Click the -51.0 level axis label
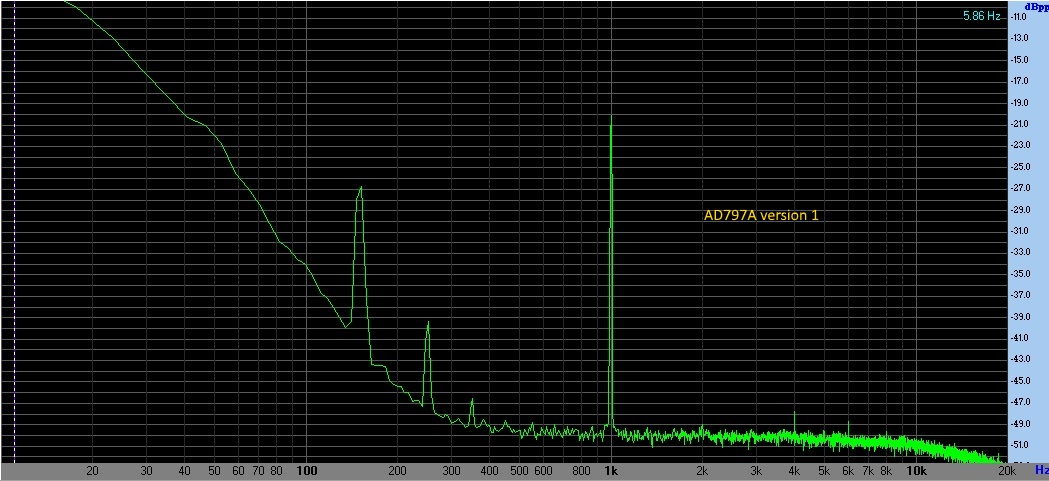 1021,445
